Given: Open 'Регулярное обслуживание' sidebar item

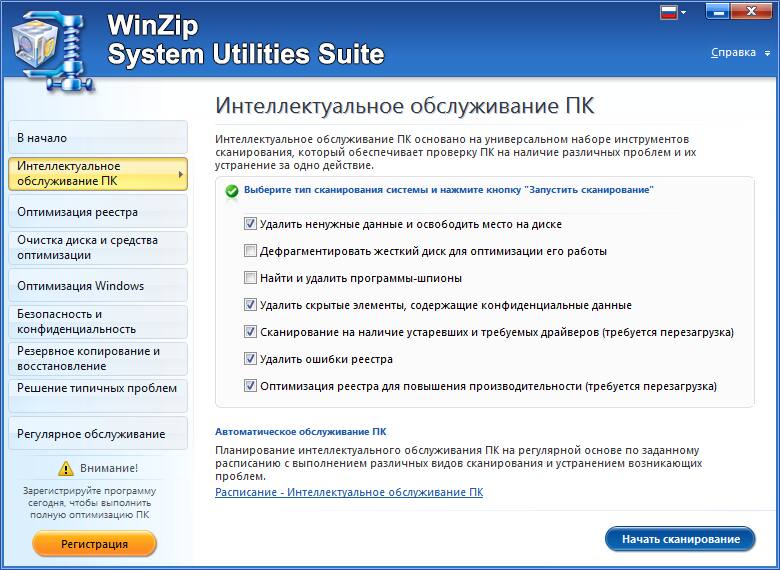Looking at the screenshot, I should click(x=96, y=434).
